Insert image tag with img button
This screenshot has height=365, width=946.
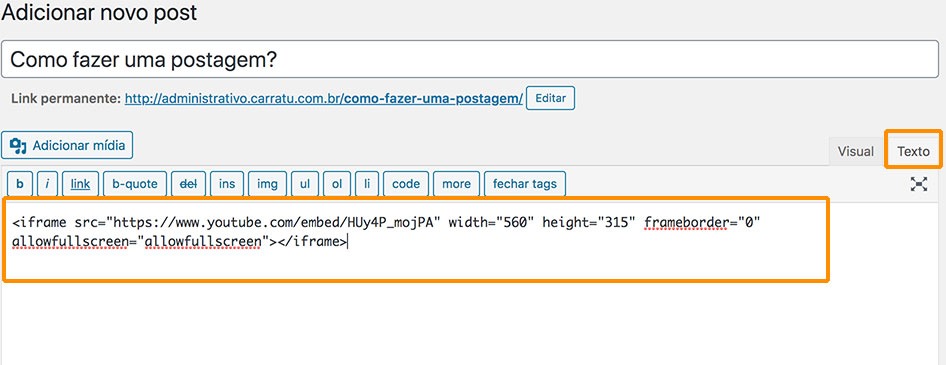click(x=267, y=184)
